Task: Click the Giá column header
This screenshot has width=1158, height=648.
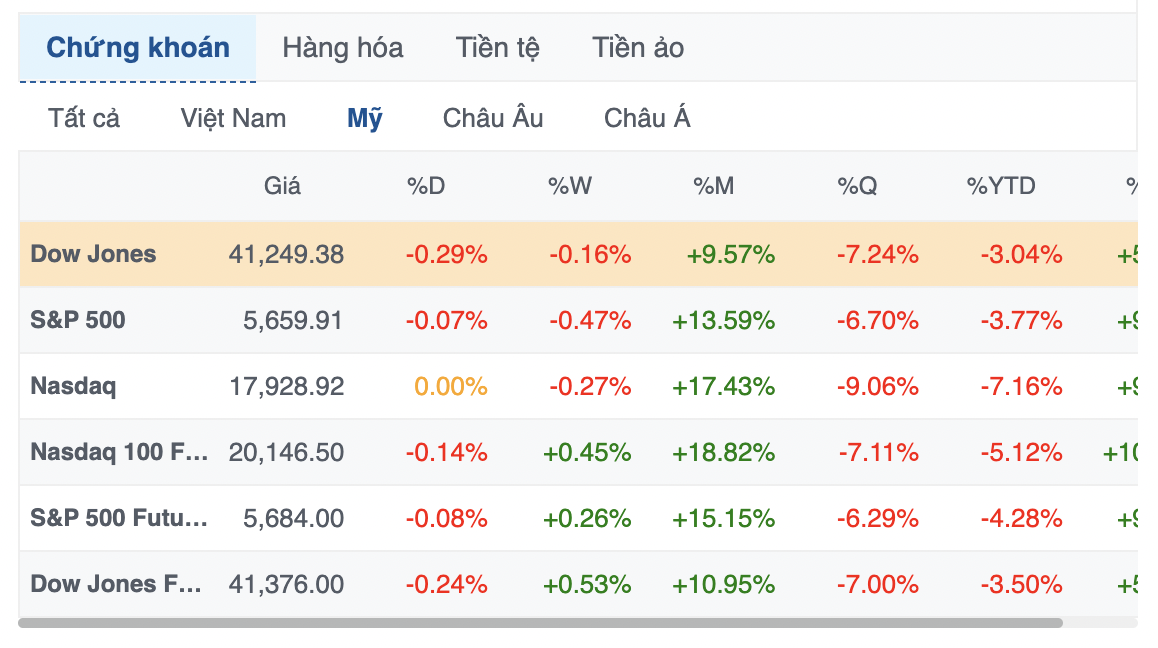Action: [282, 186]
